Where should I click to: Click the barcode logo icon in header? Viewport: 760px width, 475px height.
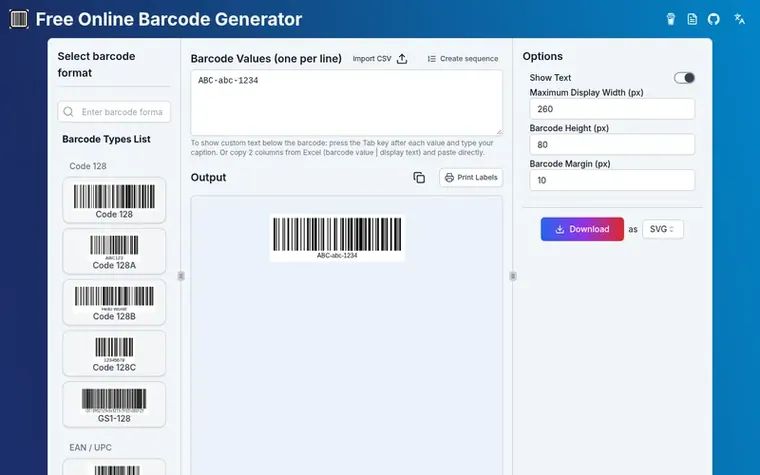pos(19,19)
